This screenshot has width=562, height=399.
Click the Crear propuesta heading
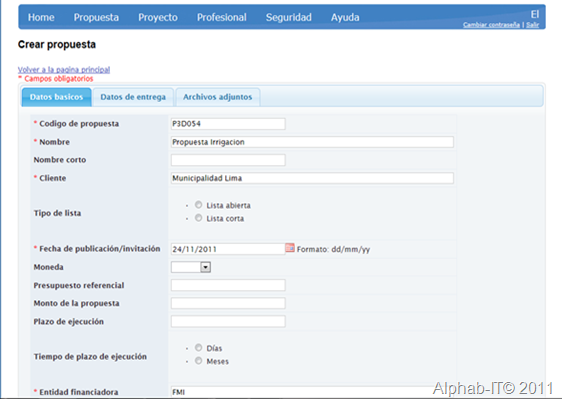tap(57, 44)
